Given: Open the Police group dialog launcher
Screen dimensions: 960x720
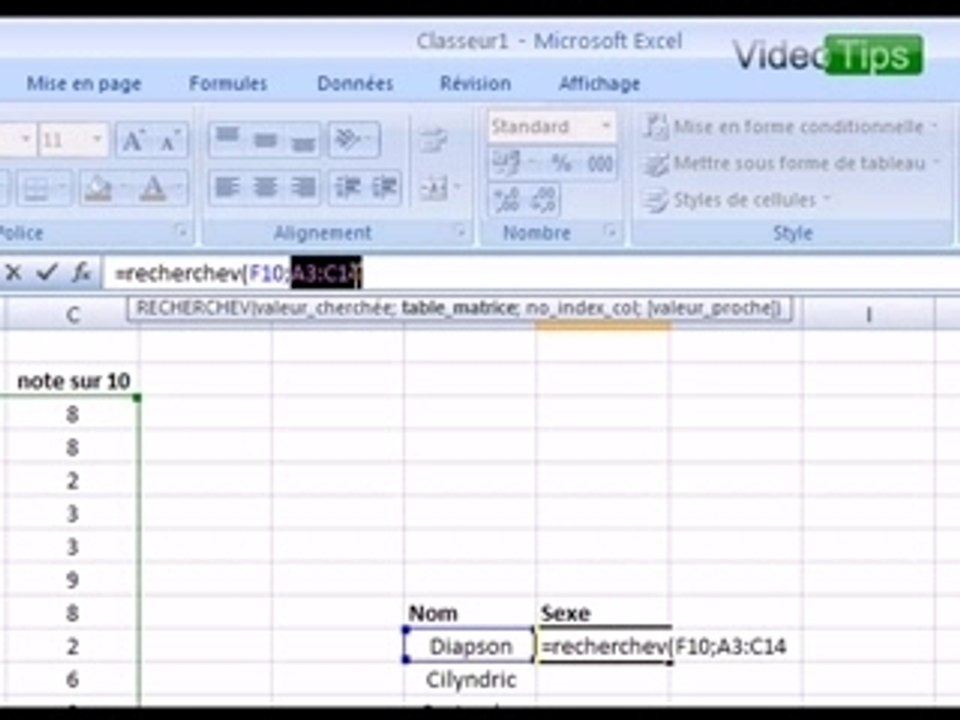Looking at the screenshot, I should pyautogui.click(x=181, y=231).
